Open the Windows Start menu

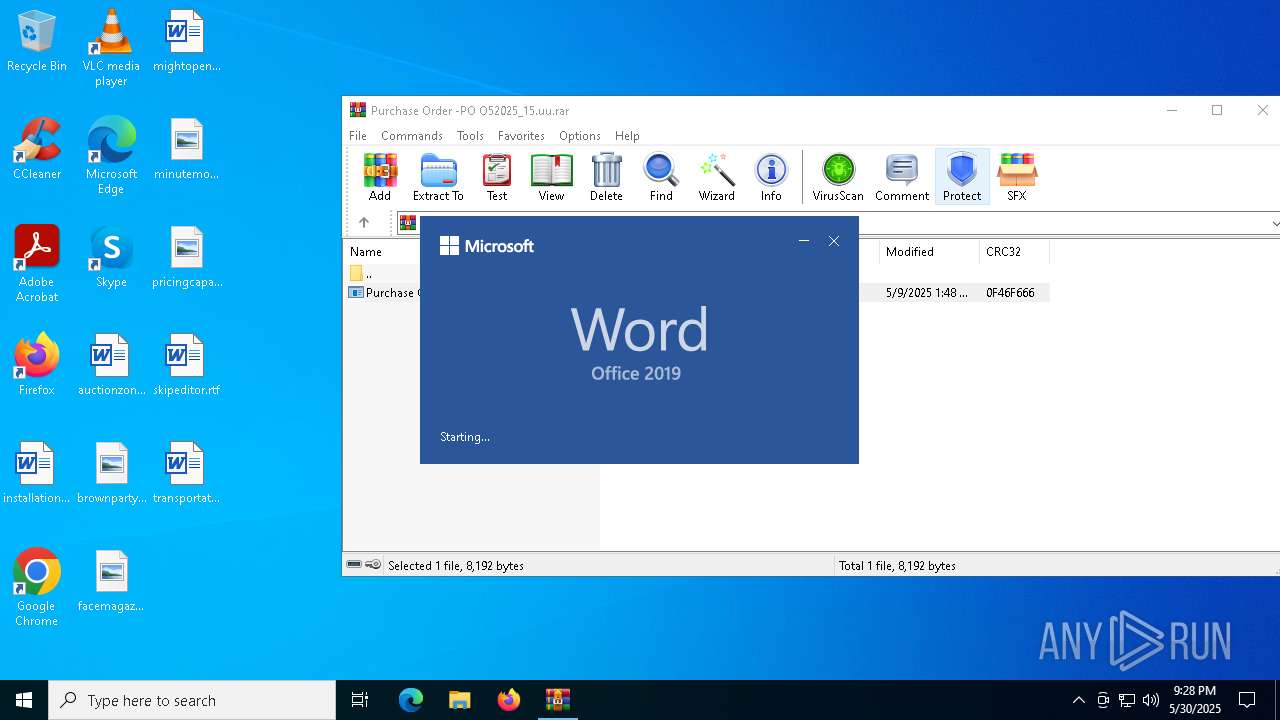[x=24, y=700]
